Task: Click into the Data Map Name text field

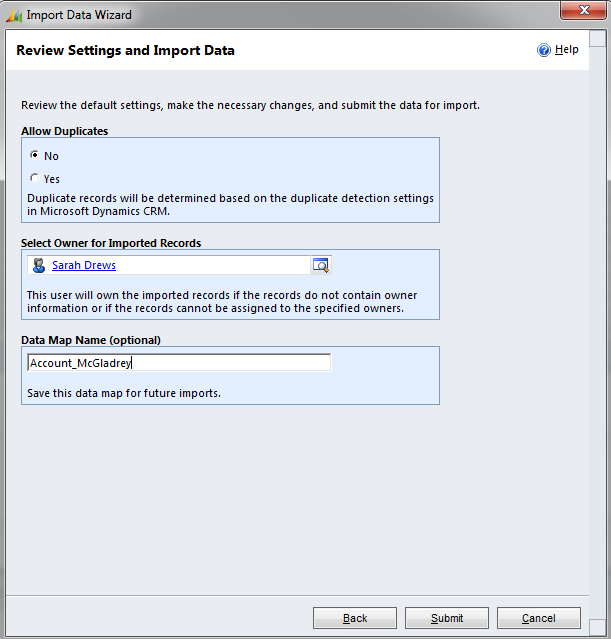Action: (179, 363)
